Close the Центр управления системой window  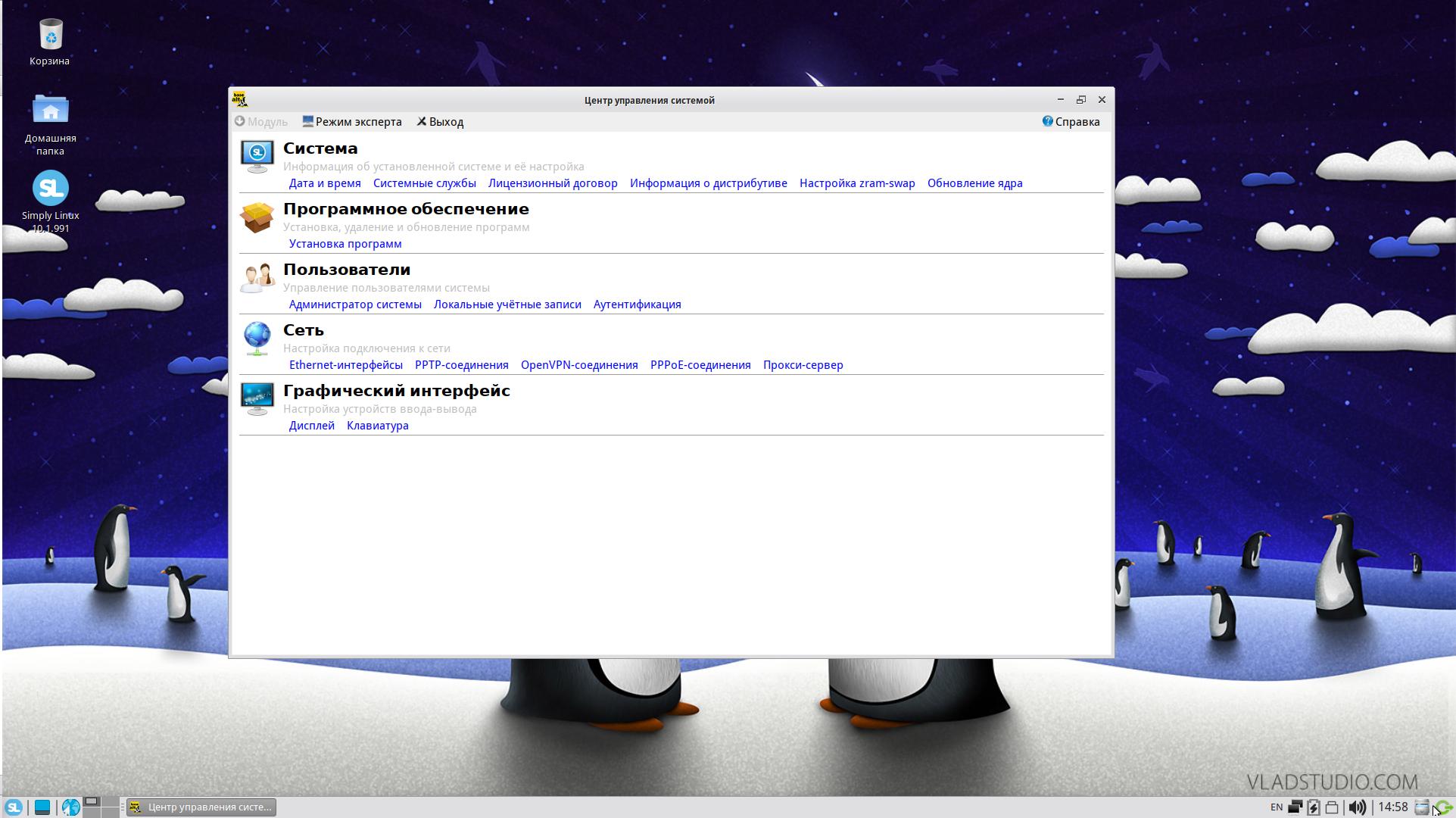tap(1102, 99)
